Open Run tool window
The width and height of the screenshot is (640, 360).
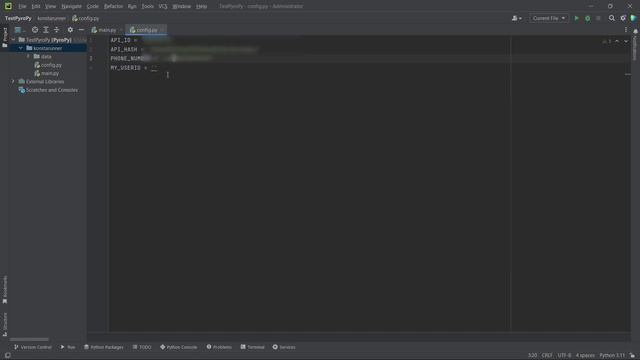tap(68, 347)
